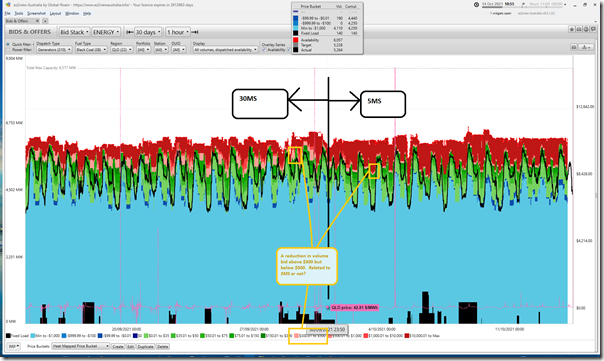Open the Layout menu
This screenshot has height=361, width=604.
coord(55,13)
